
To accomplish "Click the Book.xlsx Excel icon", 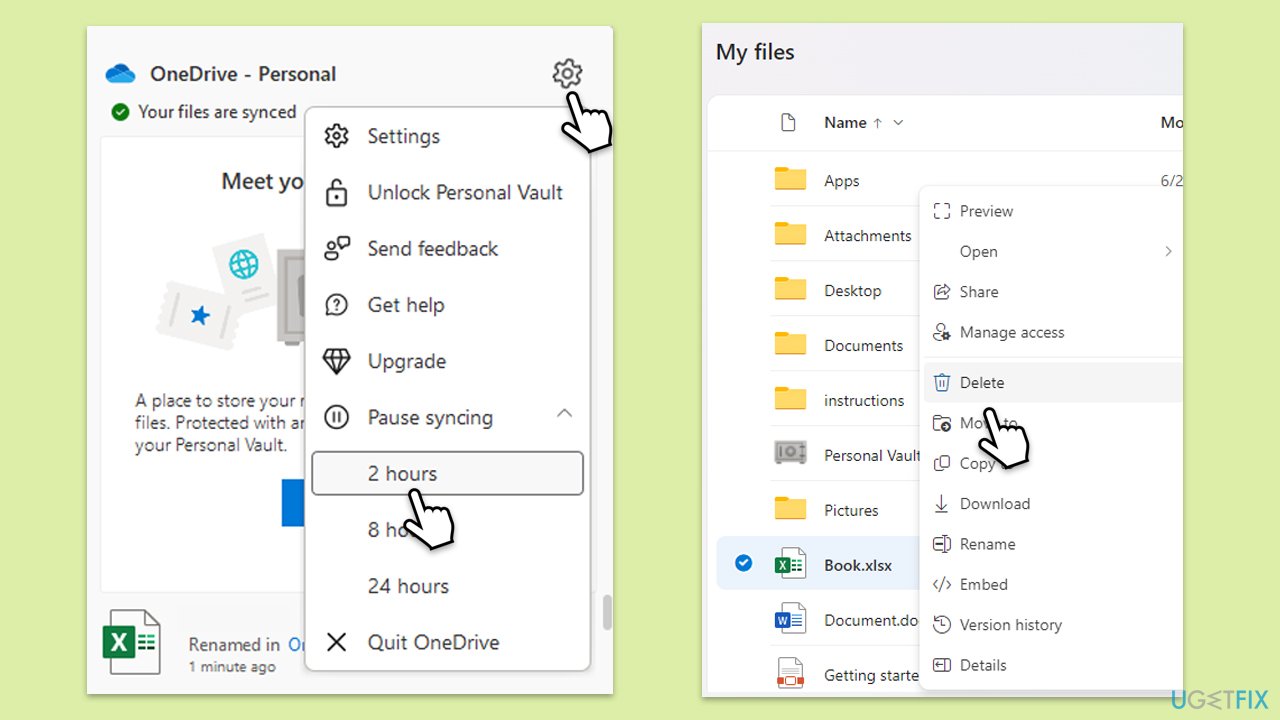I will (790, 565).
